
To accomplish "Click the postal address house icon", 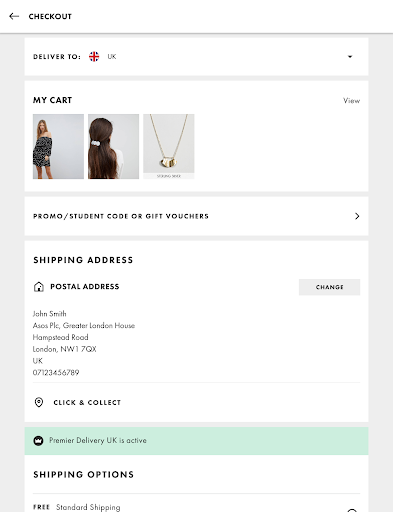I will coord(39,287).
